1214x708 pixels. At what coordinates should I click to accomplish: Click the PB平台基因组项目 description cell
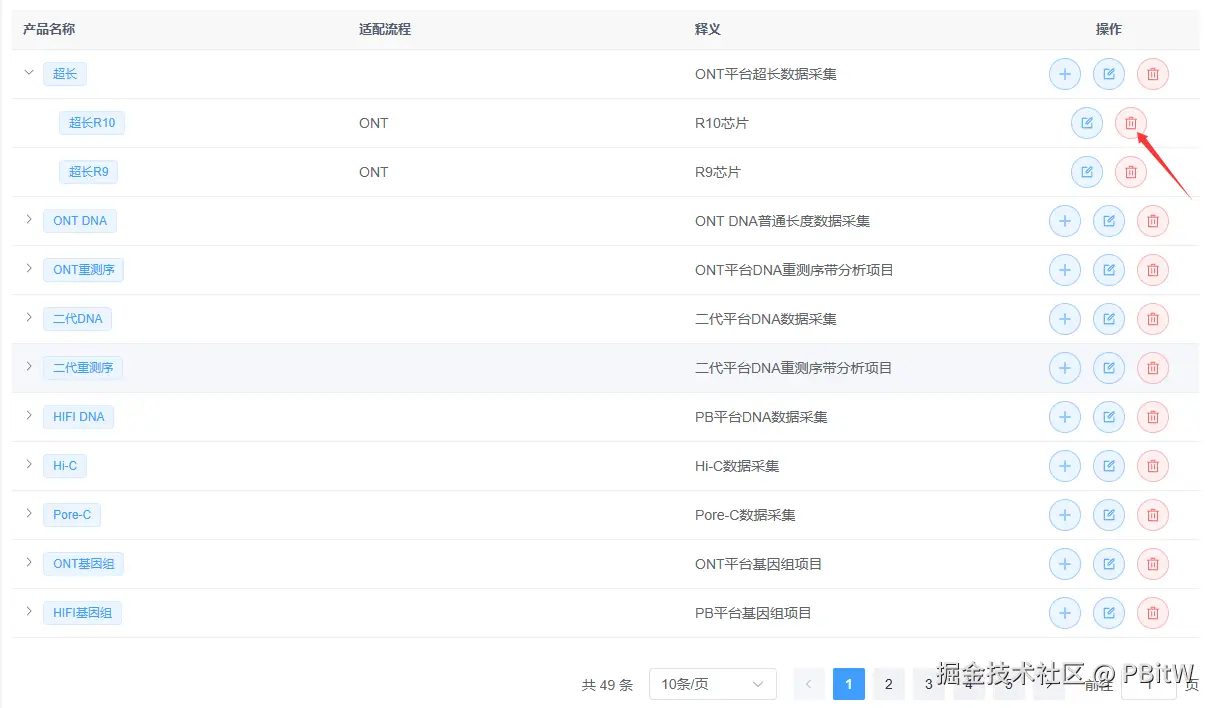point(753,613)
